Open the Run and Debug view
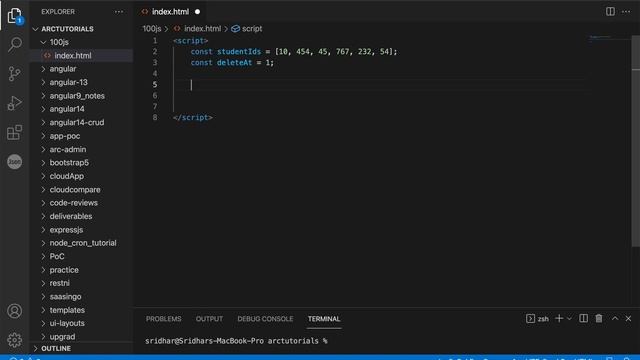The height and width of the screenshot is (360, 640). [15, 103]
